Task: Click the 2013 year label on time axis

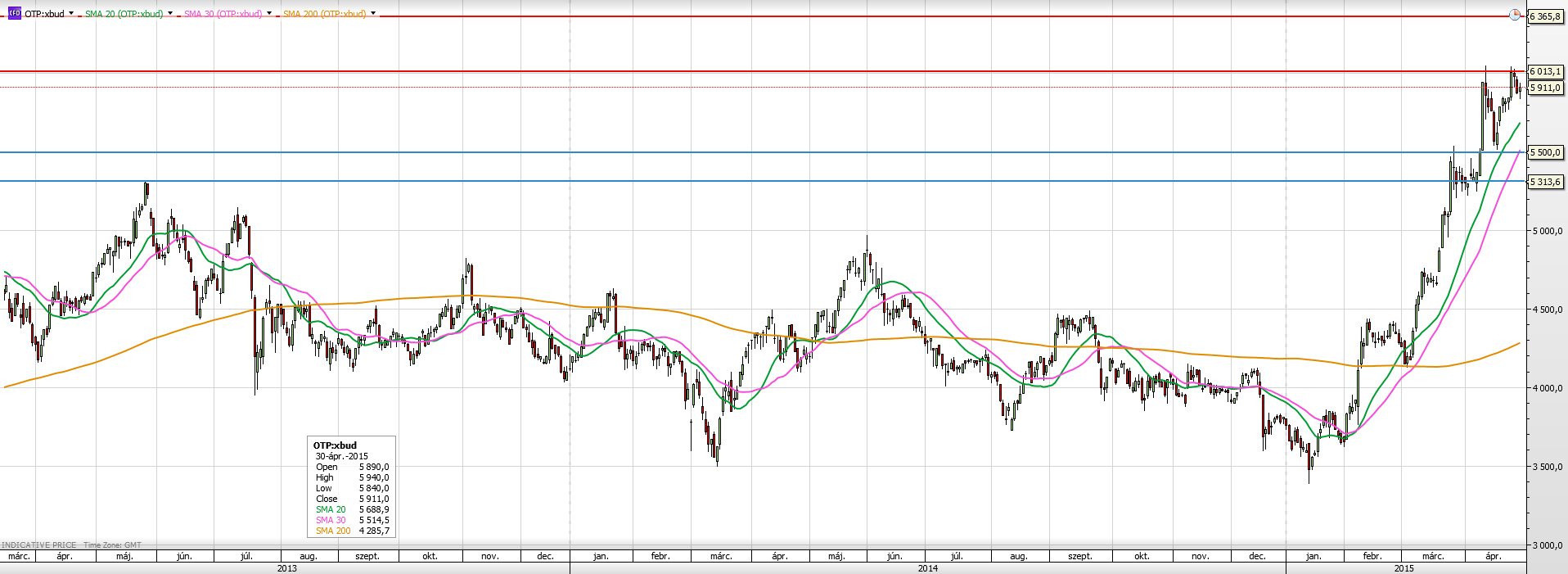Action: [287, 568]
